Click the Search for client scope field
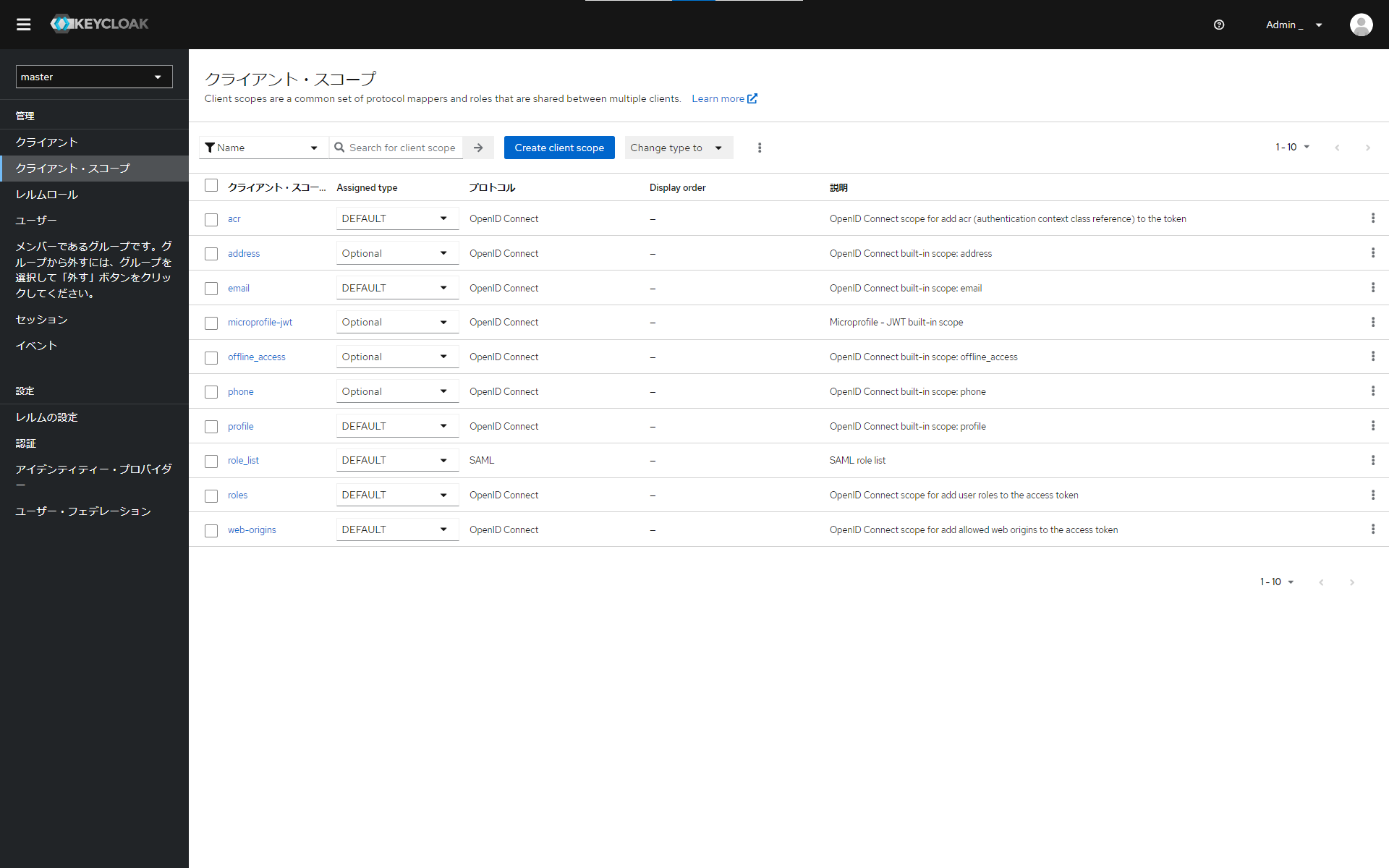This screenshot has width=1389, height=868. pyautogui.click(x=402, y=148)
